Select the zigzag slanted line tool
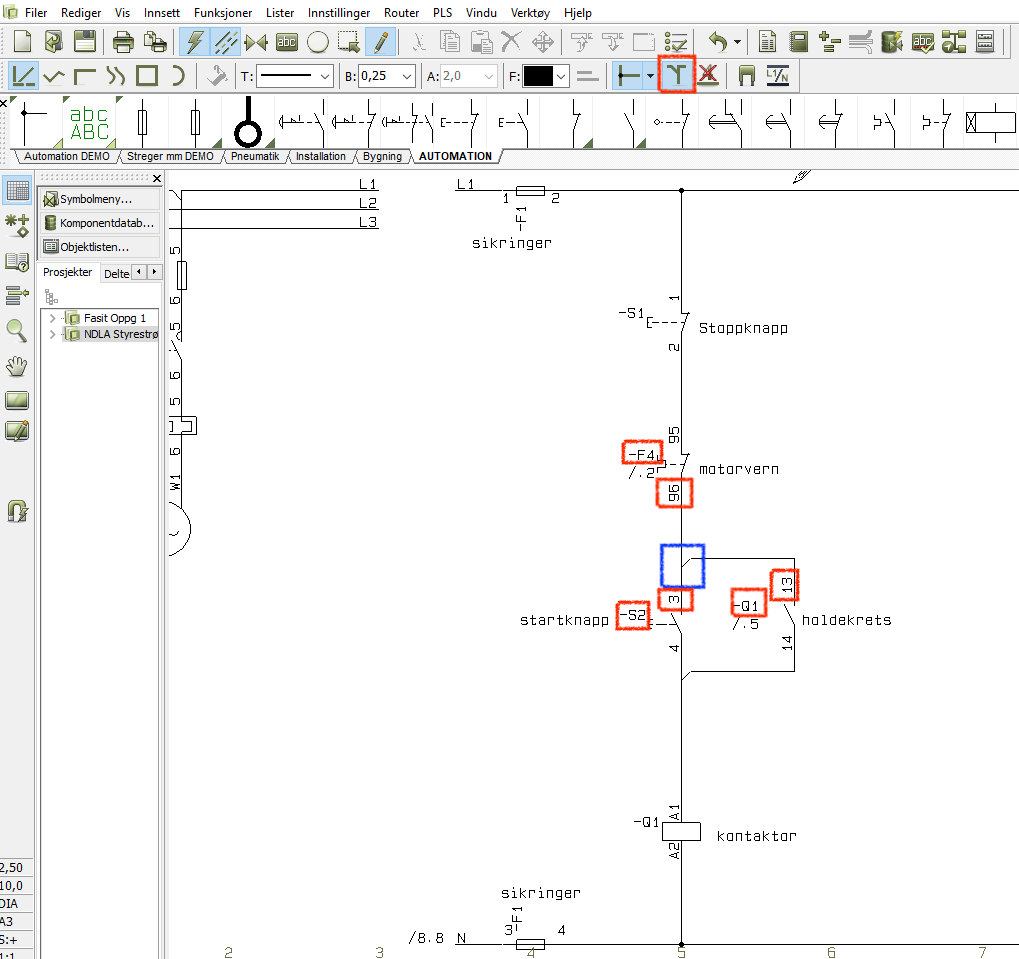Screen dimensions: 1019x959 (x=54, y=77)
